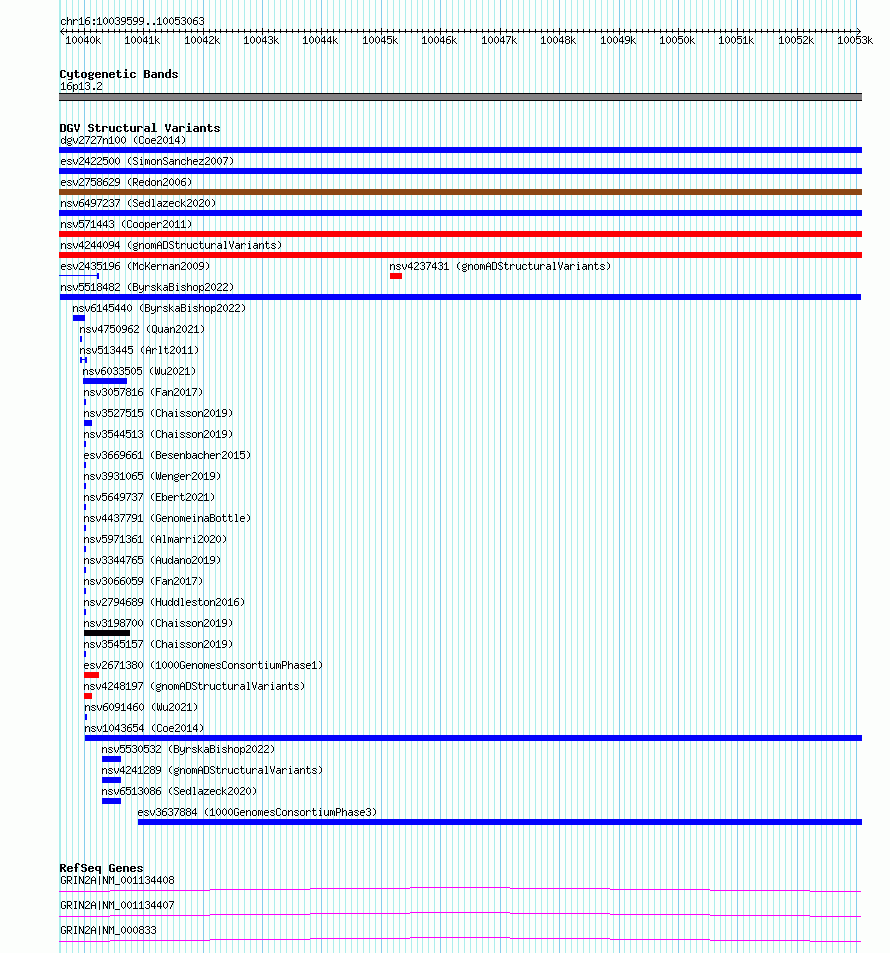This screenshot has height=953, width=890.
Task: Click nsv5649737 (Ebert2021) label
Action: [x=149, y=497]
